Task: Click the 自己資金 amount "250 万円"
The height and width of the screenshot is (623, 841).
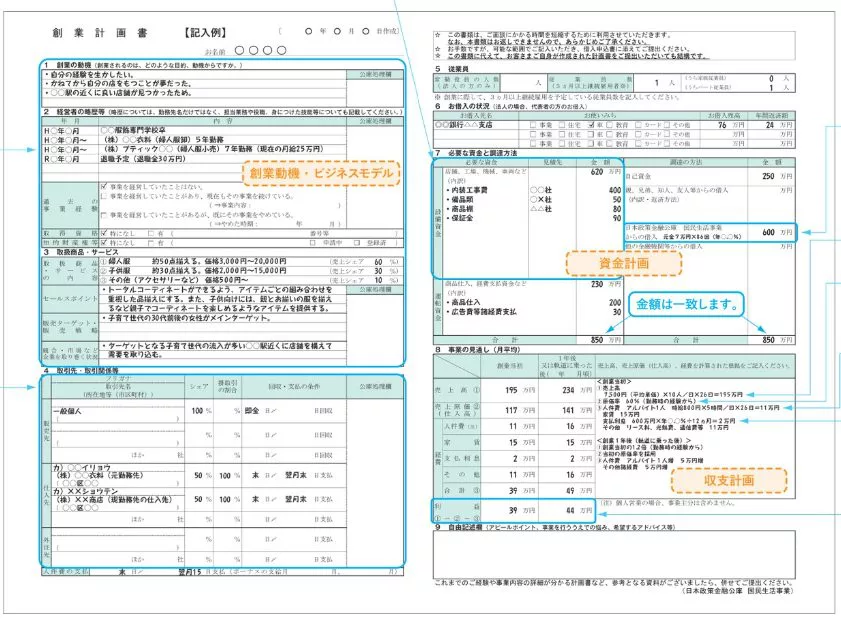Action: 777,176
